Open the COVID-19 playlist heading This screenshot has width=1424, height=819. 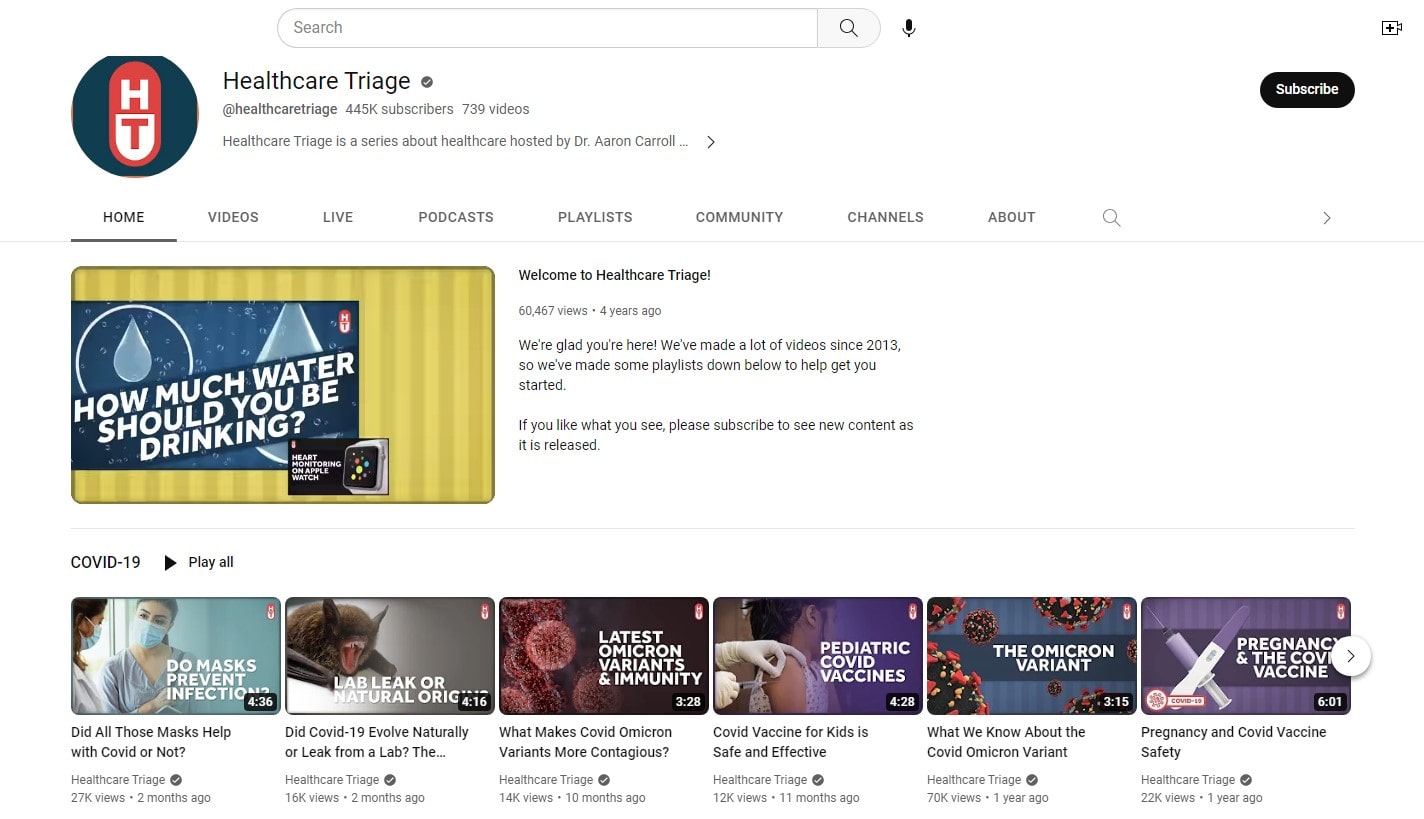click(x=105, y=562)
